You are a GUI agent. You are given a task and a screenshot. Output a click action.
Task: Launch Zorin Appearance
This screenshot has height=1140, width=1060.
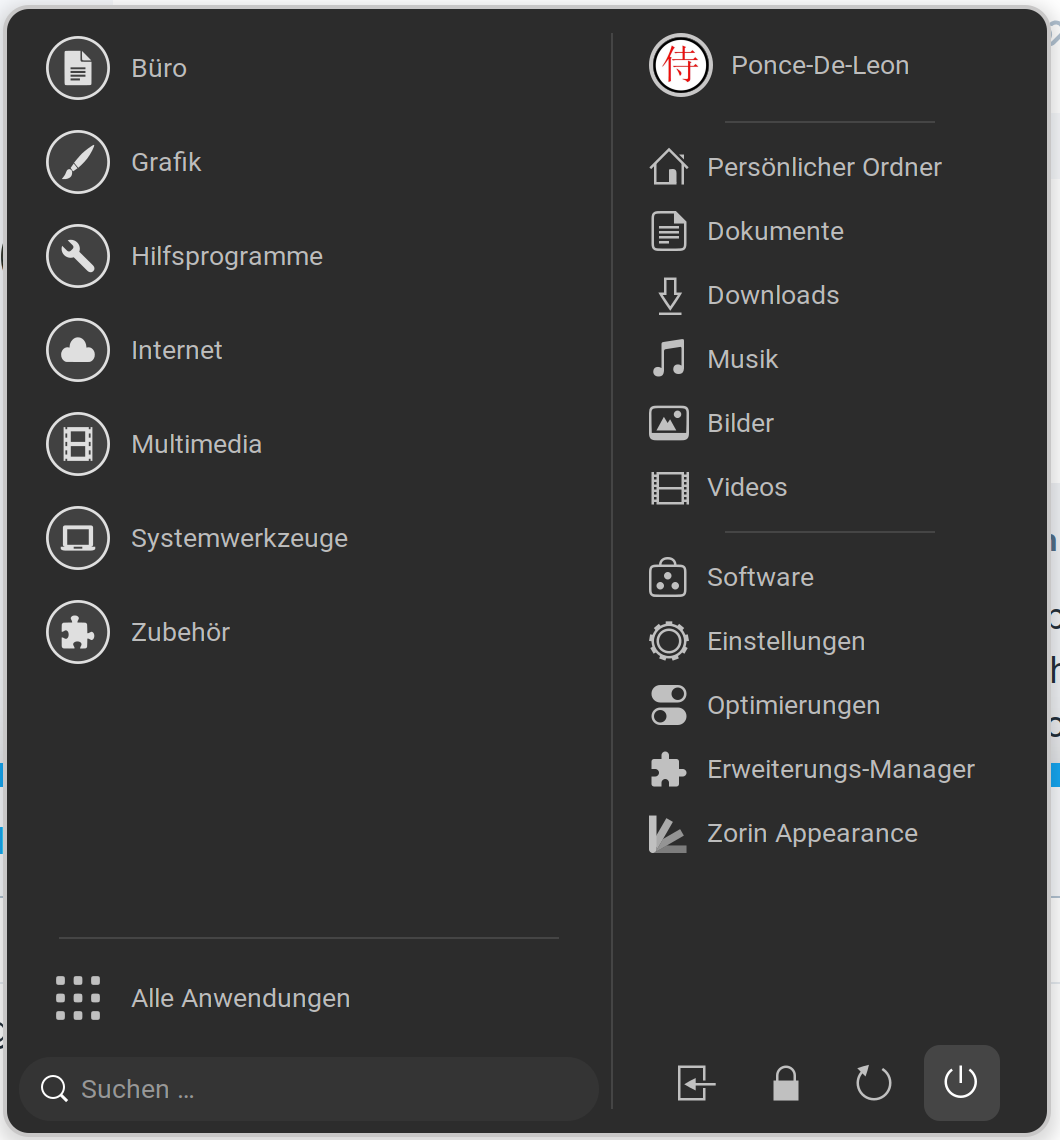[x=812, y=833]
